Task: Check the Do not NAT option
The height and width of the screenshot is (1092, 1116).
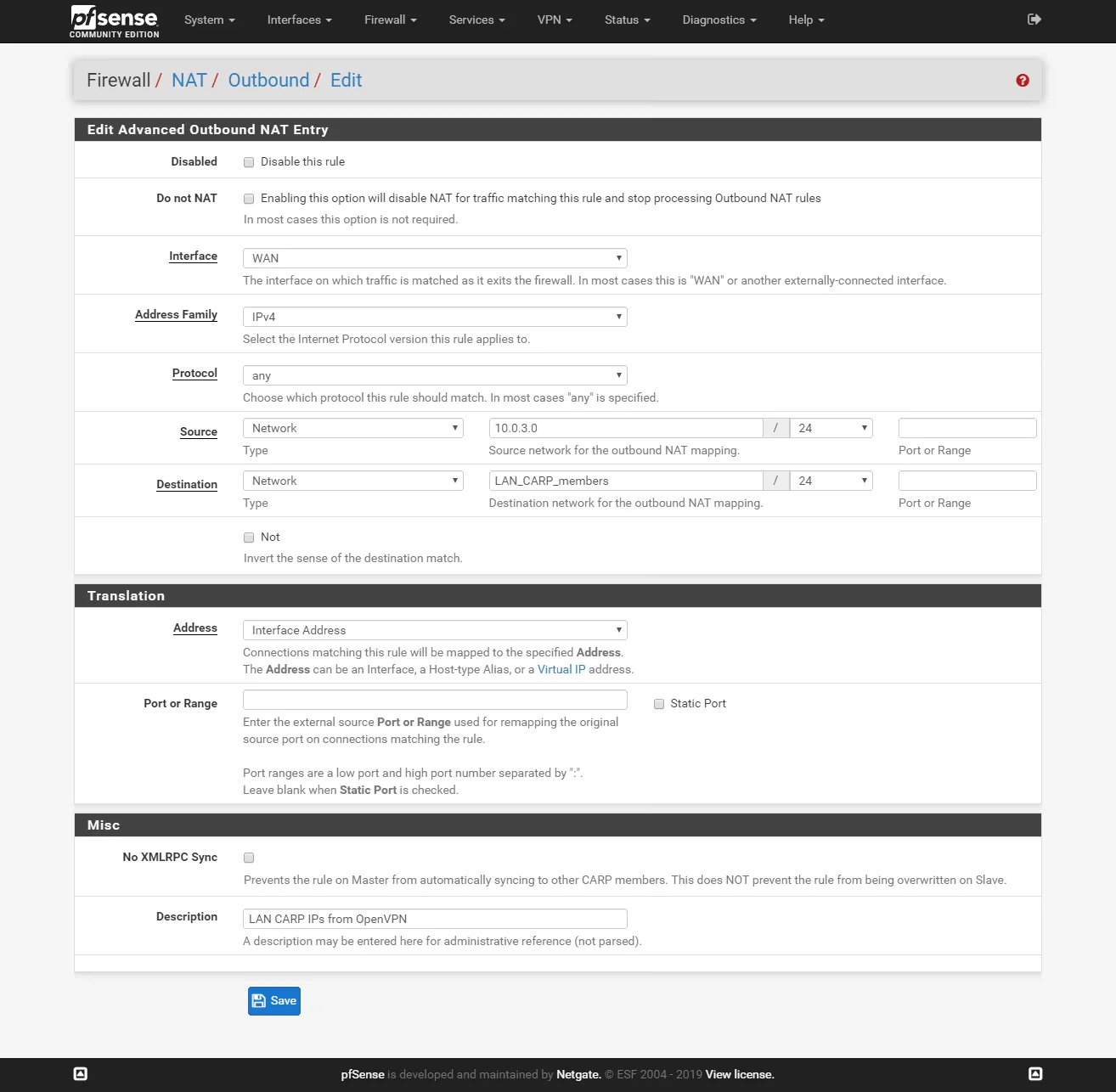Action: [249, 198]
